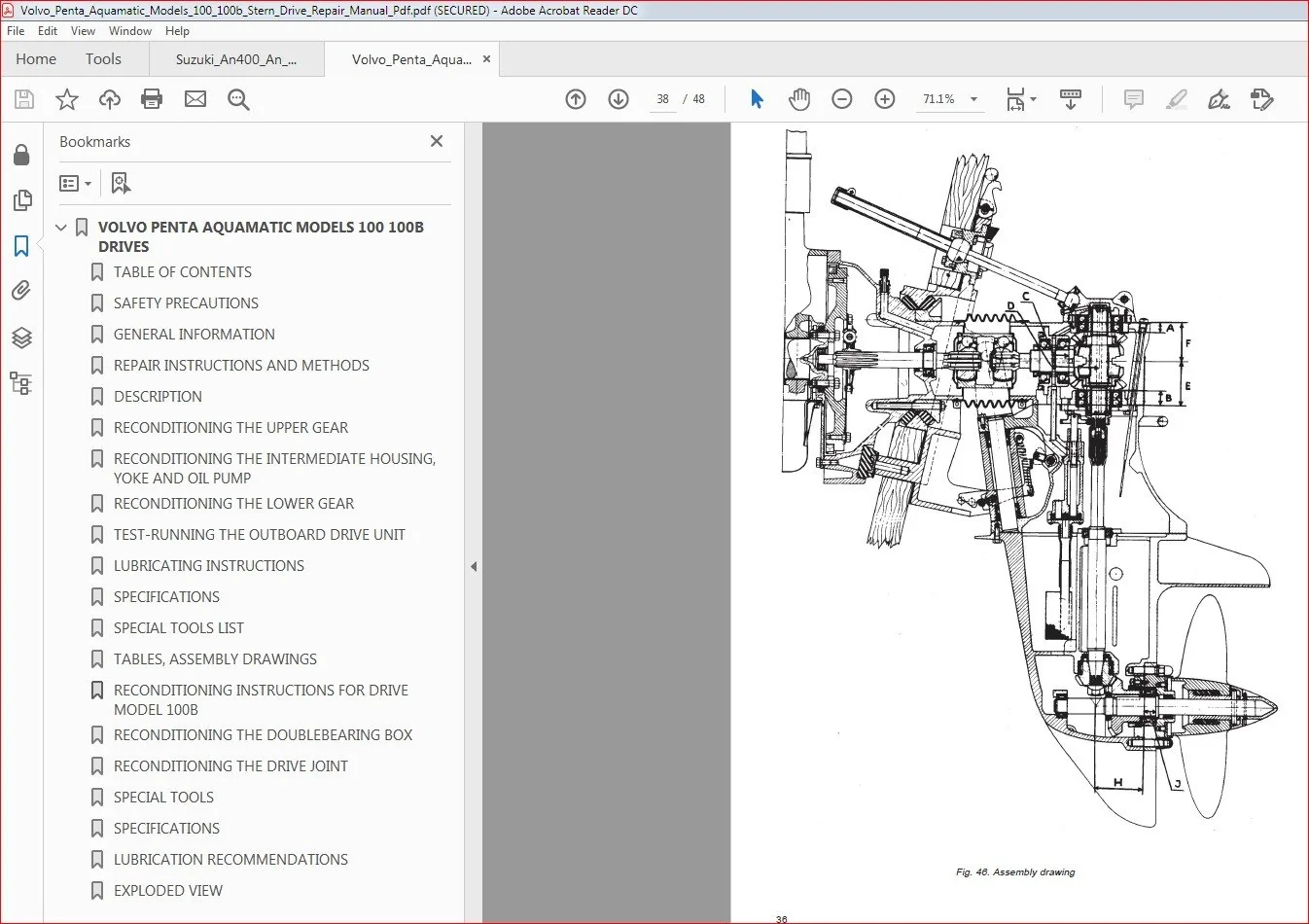Click the scrolling mode toolbar icon
Image resolution: width=1309 pixels, height=924 pixels.
point(1071,99)
